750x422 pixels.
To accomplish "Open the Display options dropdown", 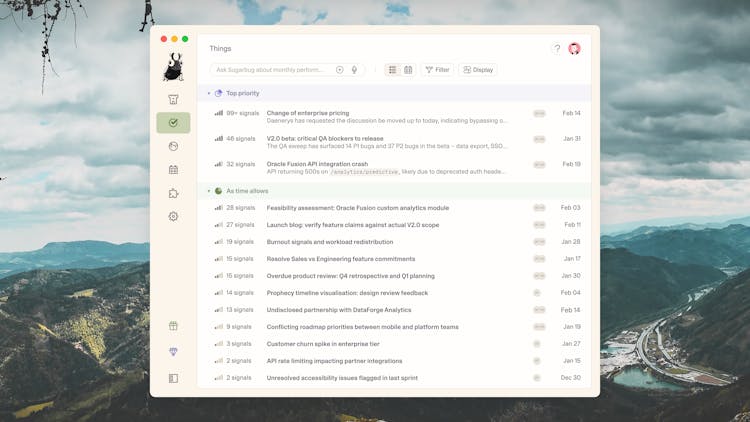I will coord(478,70).
